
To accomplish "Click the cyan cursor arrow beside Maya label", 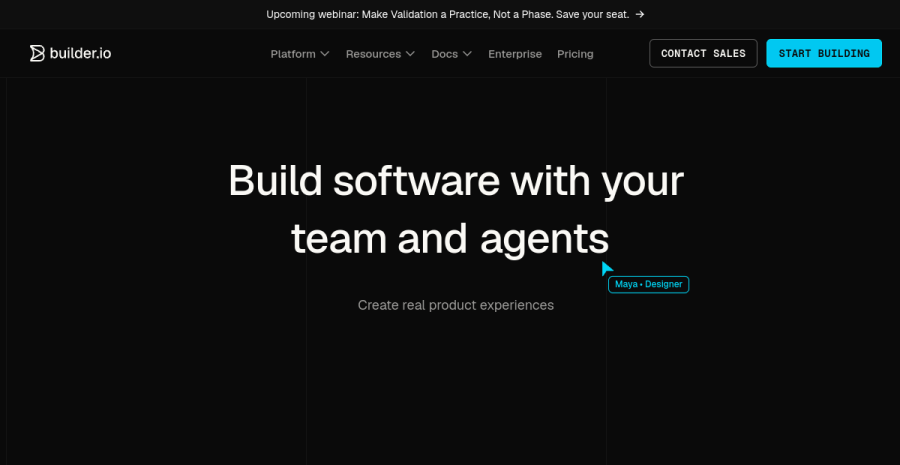I will 607,268.
